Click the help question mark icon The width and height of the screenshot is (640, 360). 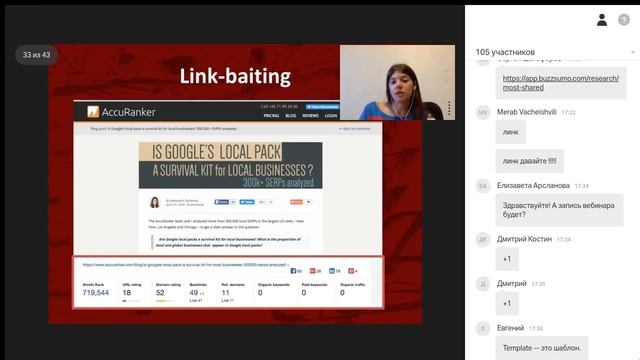pos(624,20)
